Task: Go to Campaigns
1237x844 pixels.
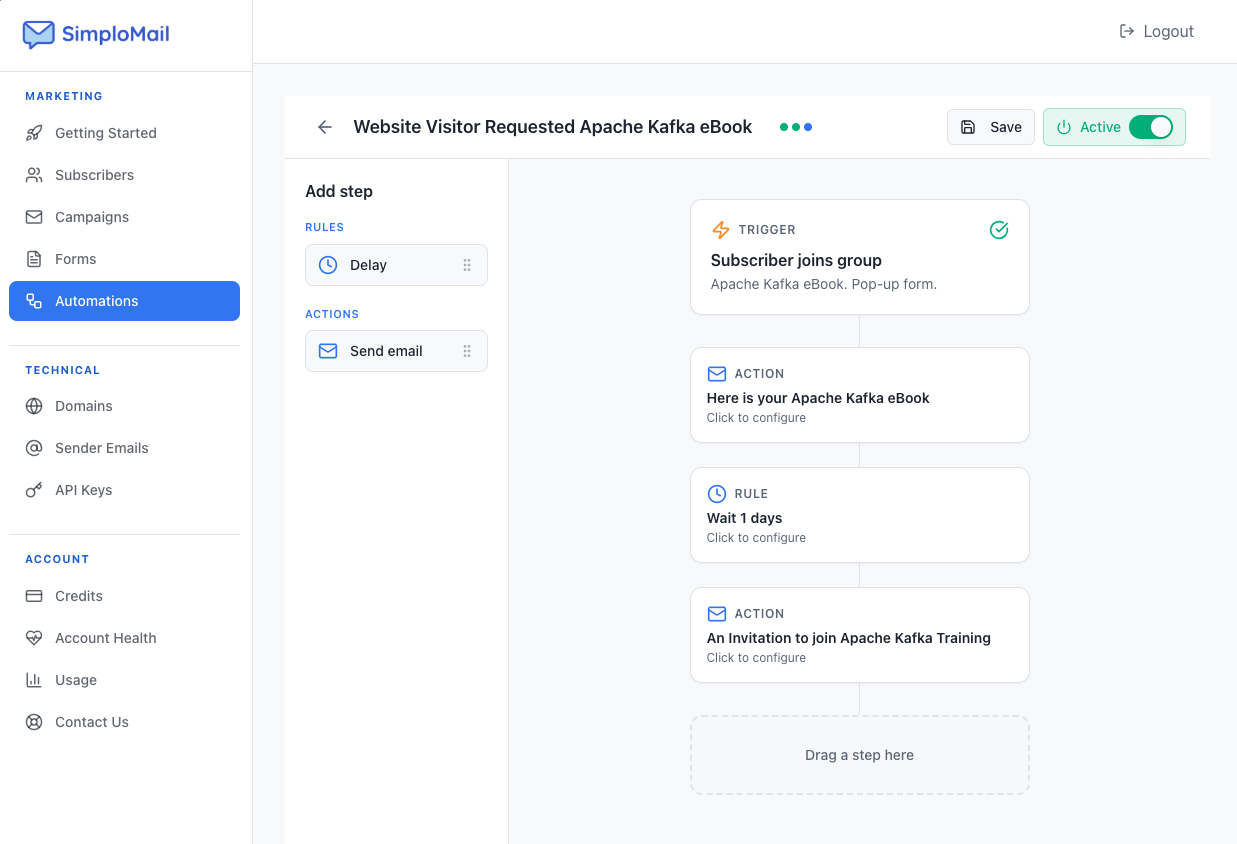Action: (124, 217)
